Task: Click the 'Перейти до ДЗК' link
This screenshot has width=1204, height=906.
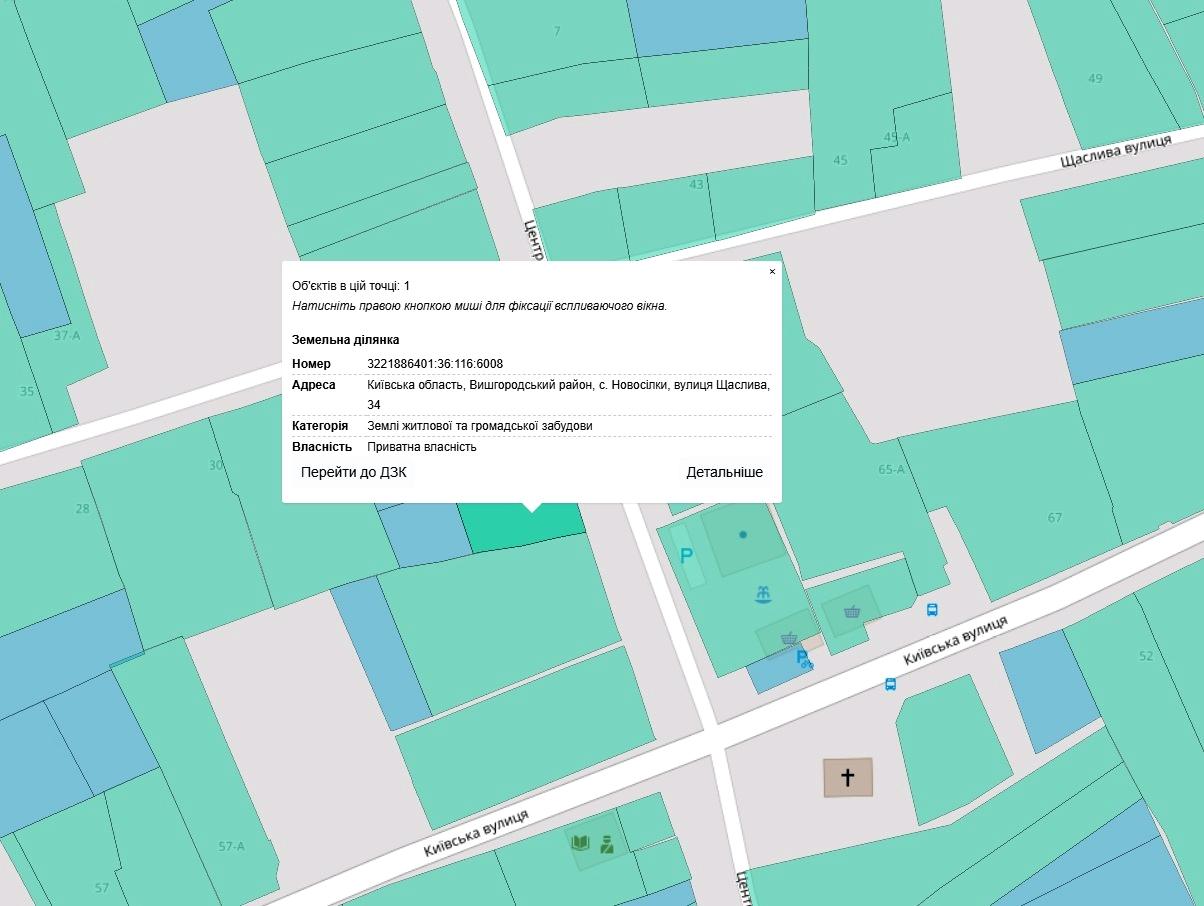Action: 354,472
